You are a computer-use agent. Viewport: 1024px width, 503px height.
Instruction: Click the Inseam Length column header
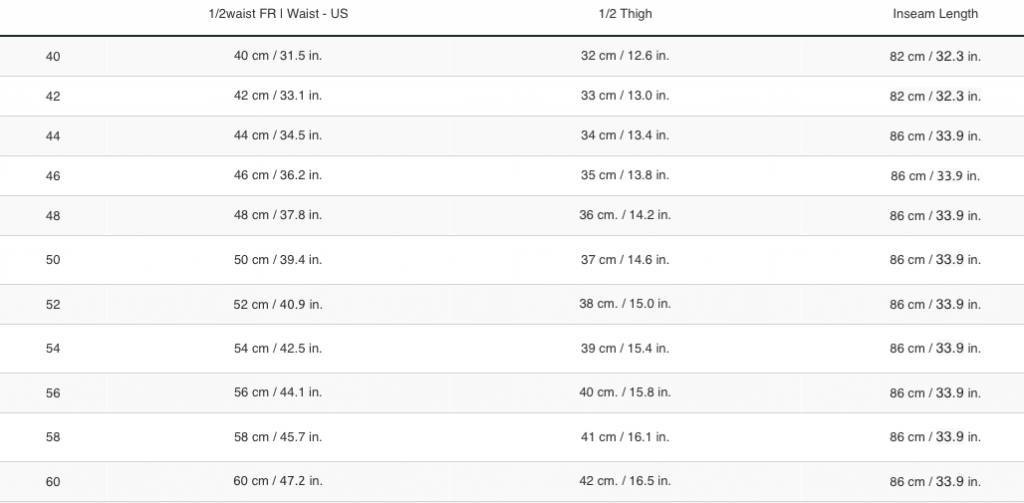click(935, 14)
